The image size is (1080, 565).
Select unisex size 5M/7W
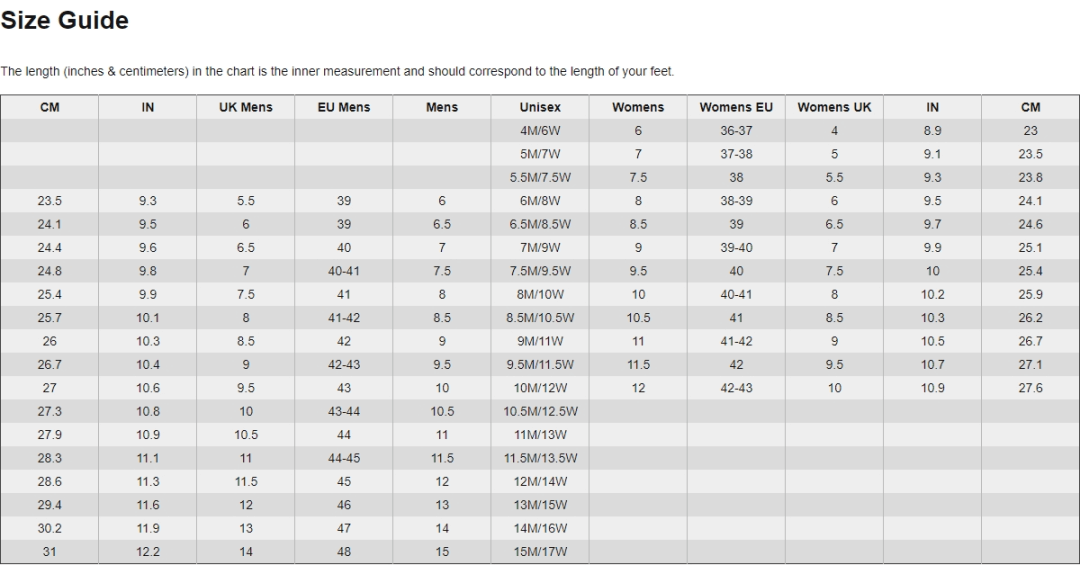click(540, 154)
